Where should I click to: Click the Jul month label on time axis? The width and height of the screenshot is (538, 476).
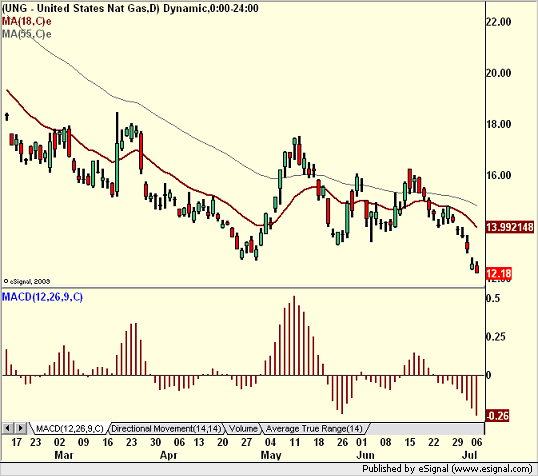click(x=469, y=455)
